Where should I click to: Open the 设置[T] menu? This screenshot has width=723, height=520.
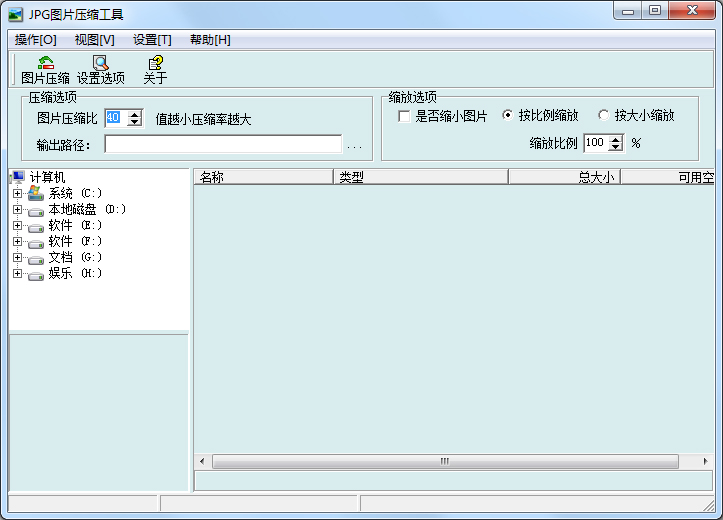coord(152,40)
